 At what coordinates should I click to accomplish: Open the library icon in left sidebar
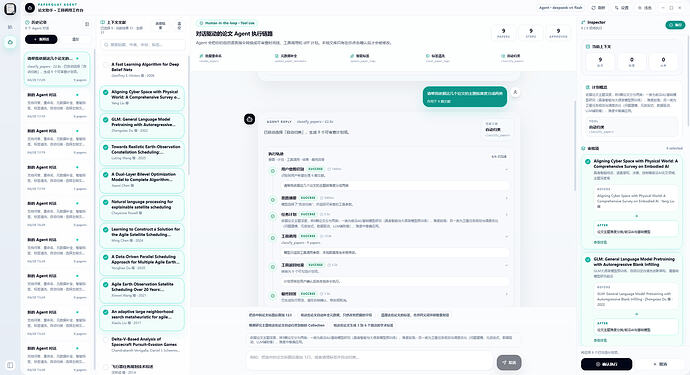[x=10, y=27]
